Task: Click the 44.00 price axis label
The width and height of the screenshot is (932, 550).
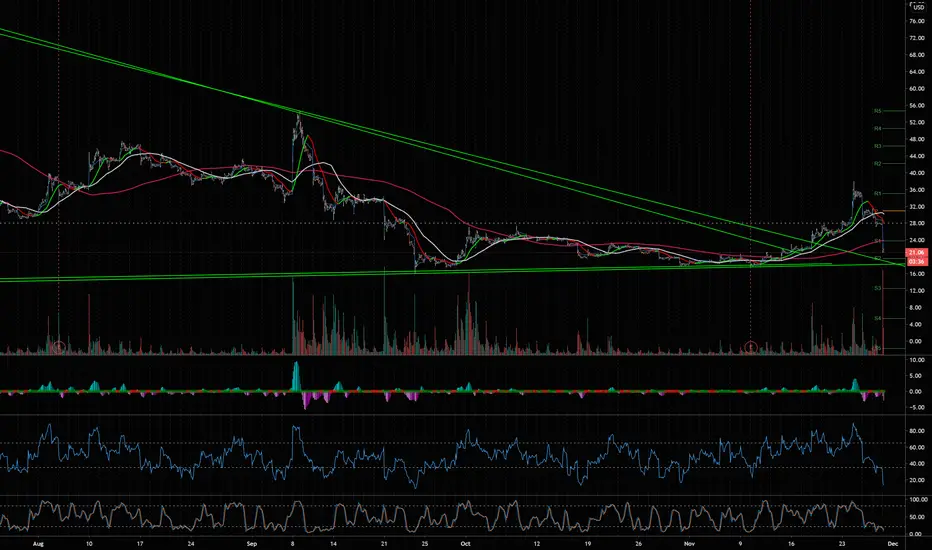Action: coord(917,156)
